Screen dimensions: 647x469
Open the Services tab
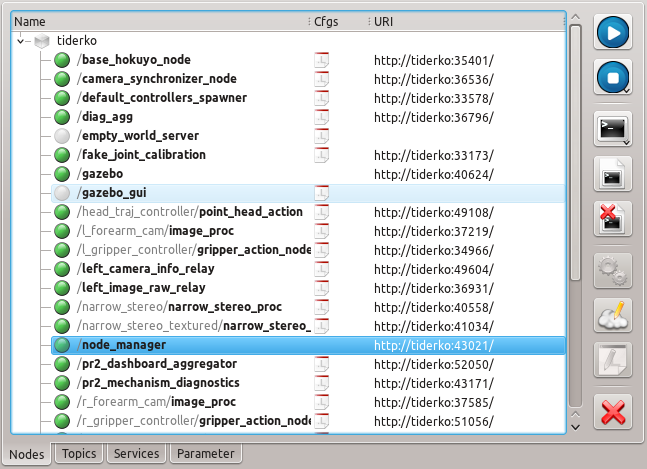136,454
